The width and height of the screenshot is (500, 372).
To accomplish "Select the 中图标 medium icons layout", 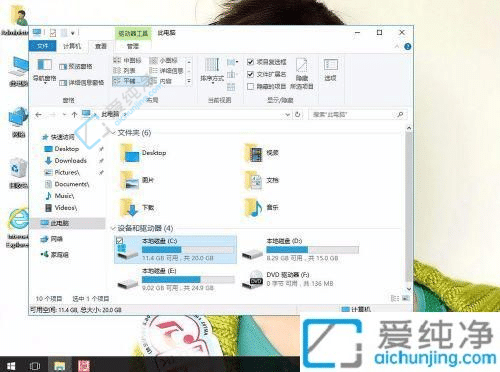I will click(x=127, y=60).
